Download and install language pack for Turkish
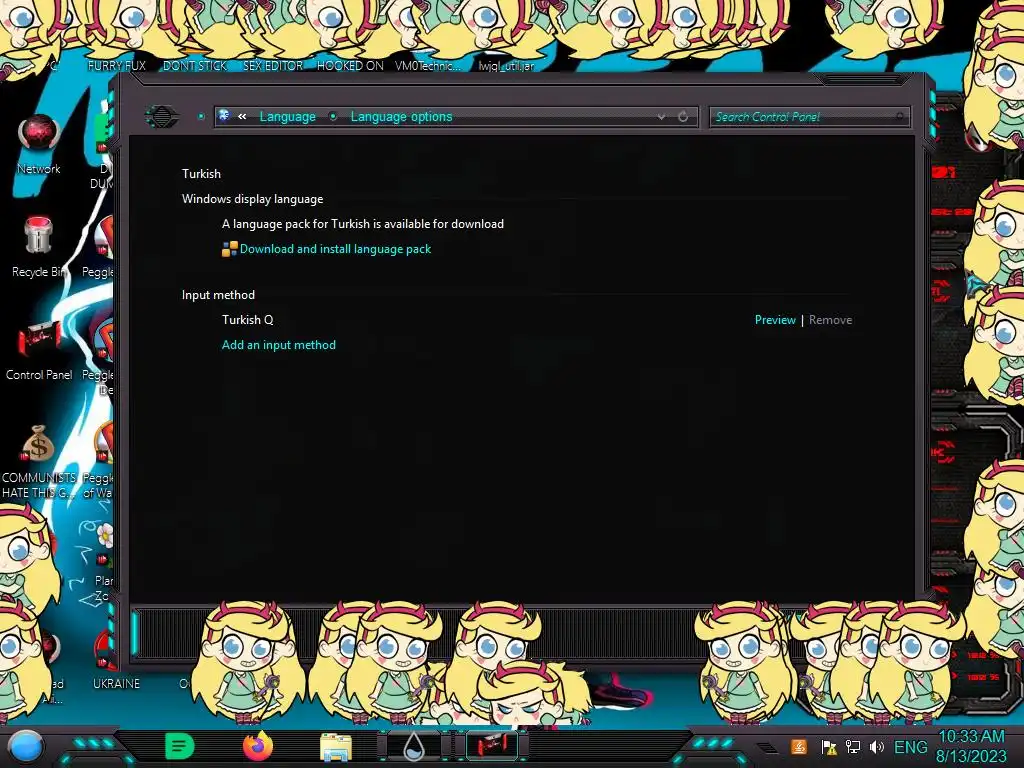Viewport: 1024px width, 768px height. [x=335, y=249]
